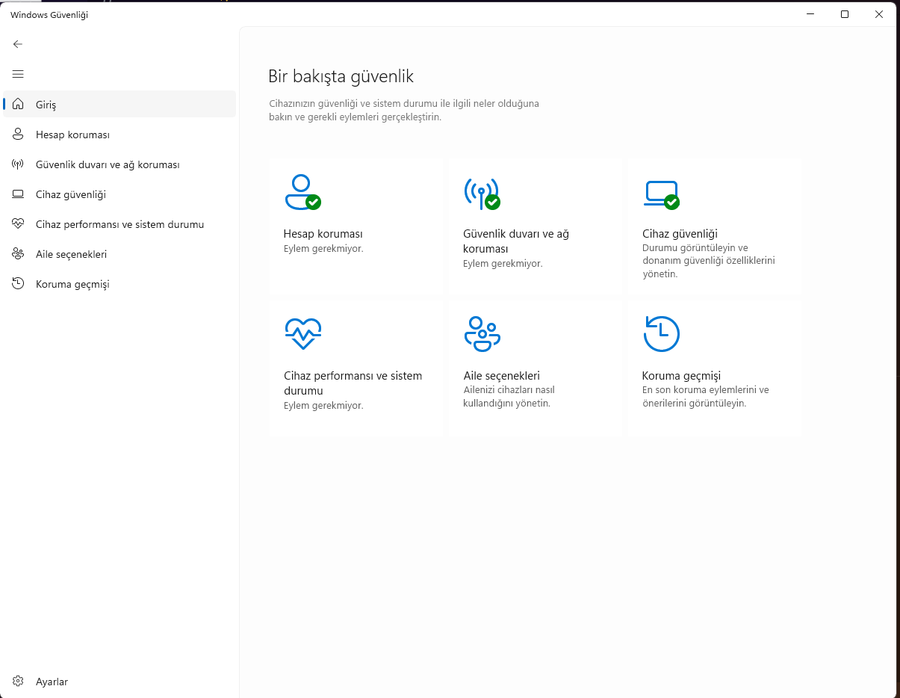900x698 pixels.
Task: Click the Ayarlar gear icon
Action: tap(18, 681)
